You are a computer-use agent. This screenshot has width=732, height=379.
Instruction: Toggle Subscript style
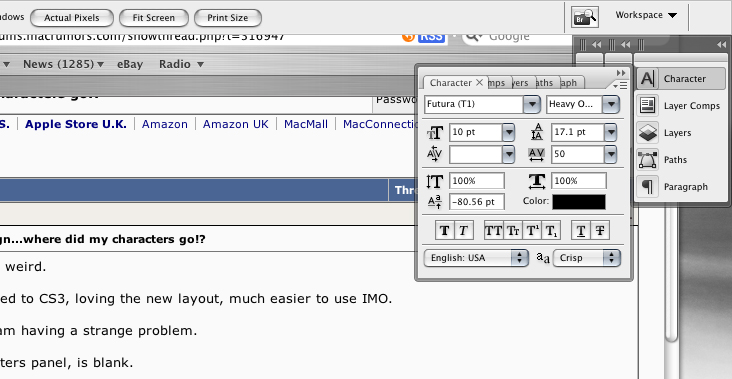click(x=551, y=230)
